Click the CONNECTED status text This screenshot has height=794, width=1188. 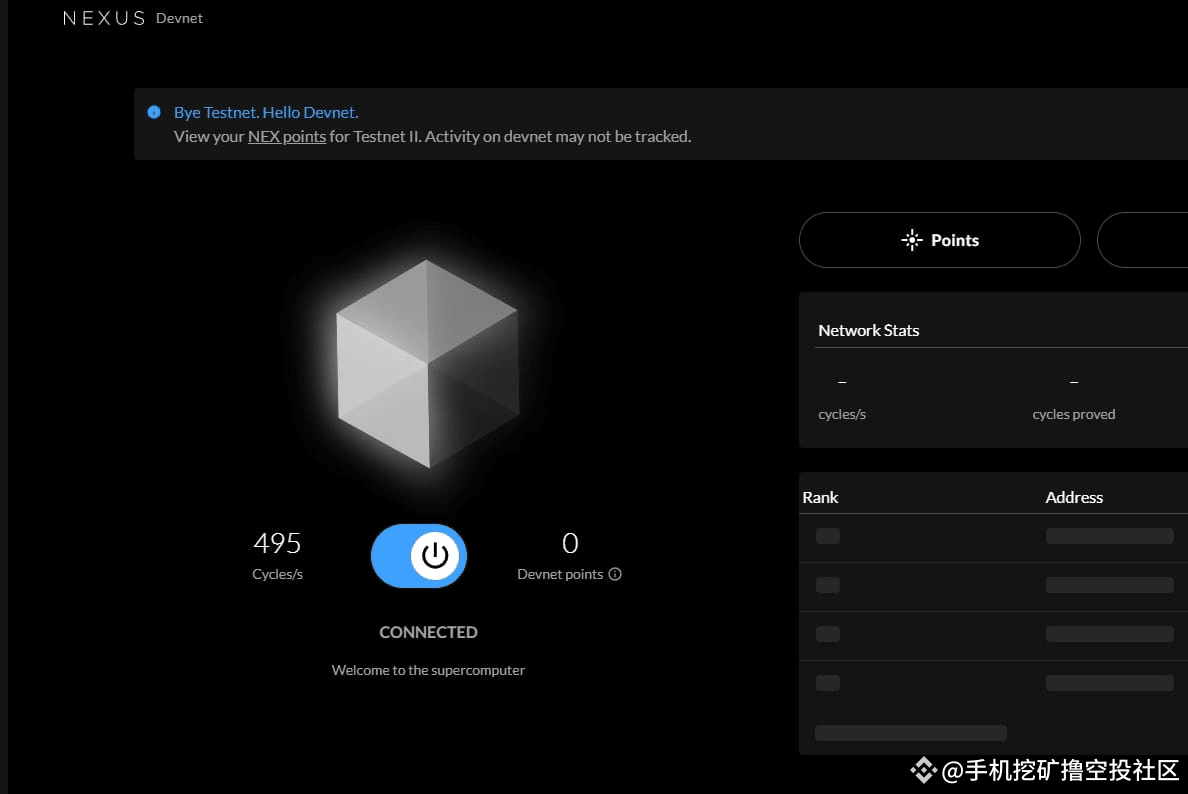[428, 632]
